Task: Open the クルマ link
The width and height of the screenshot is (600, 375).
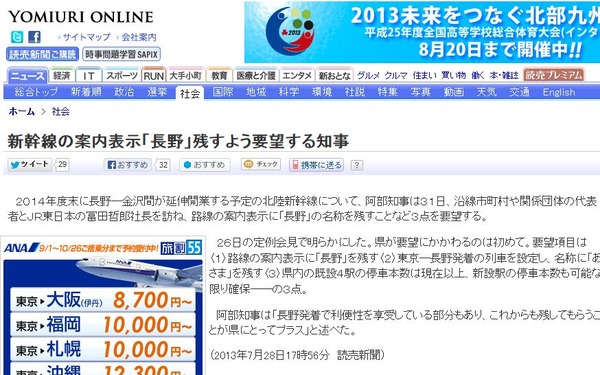Action: point(396,75)
